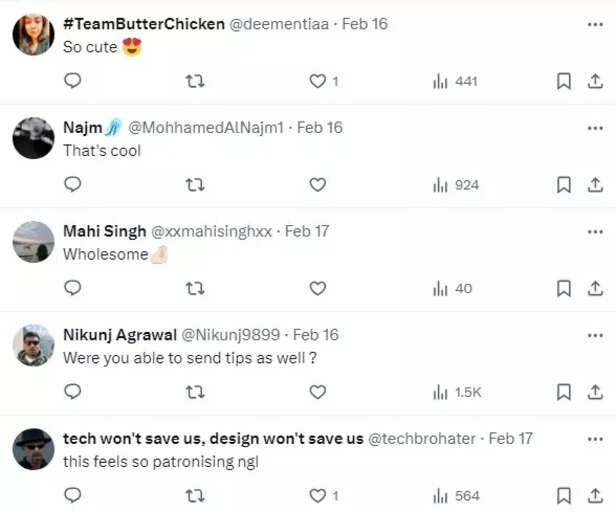The image size is (616, 512).
Task: Click Najm's profile avatar
Action: 33,138
